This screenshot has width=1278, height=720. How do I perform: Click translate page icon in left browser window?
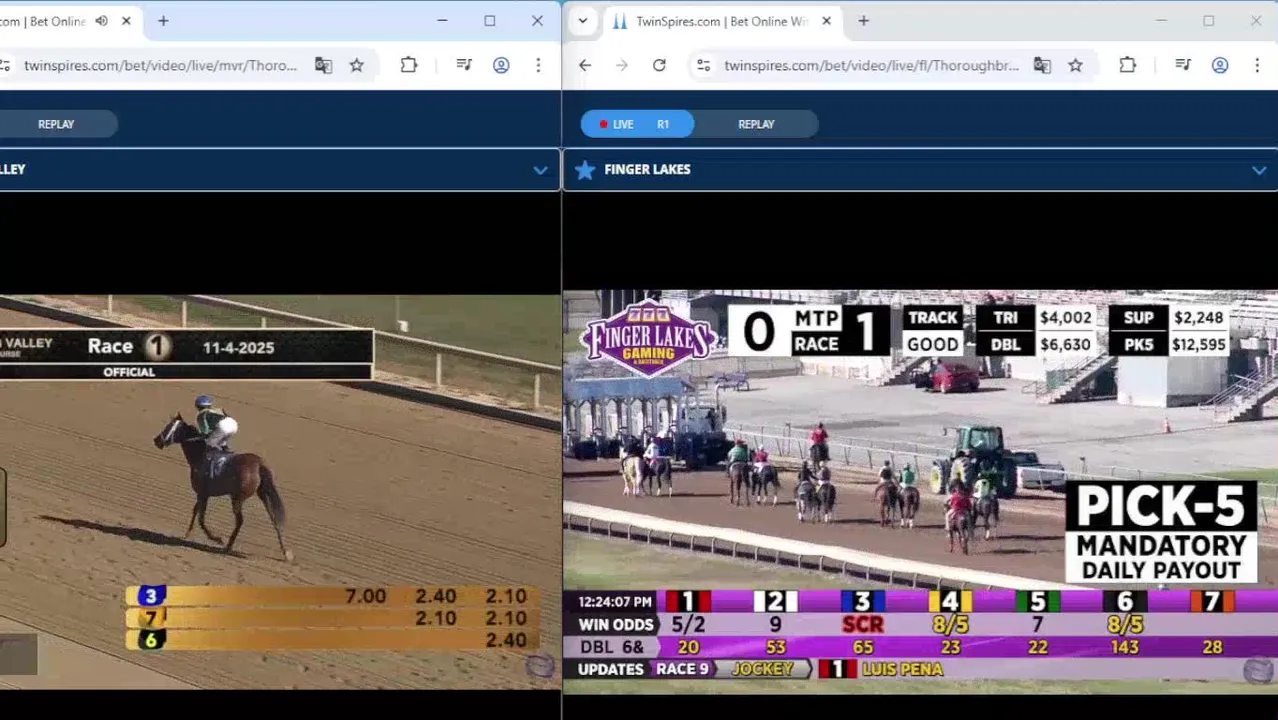[x=323, y=65]
